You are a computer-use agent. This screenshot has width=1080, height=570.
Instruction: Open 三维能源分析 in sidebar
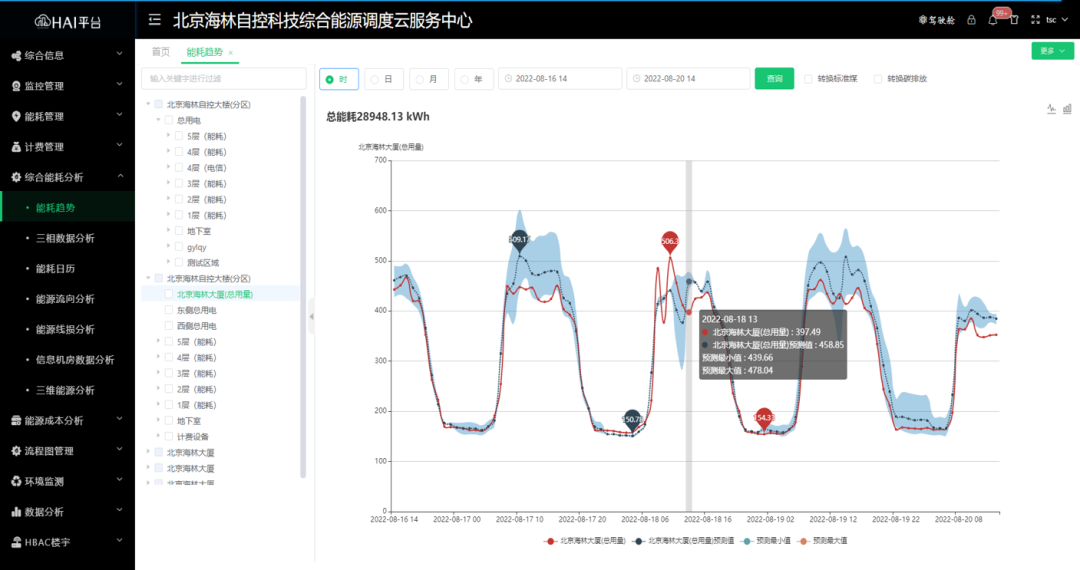pyautogui.click(x=65, y=390)
